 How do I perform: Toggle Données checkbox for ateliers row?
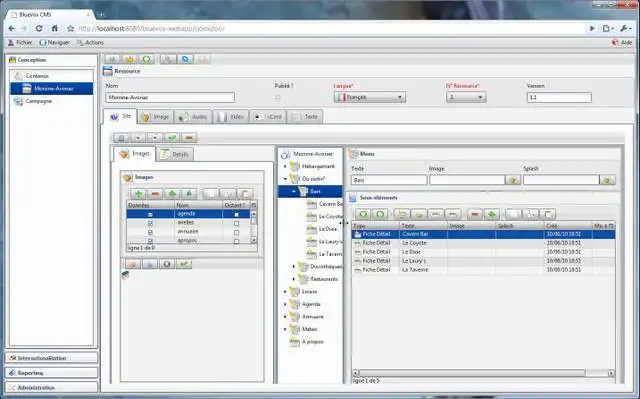[x=150, y=223]
